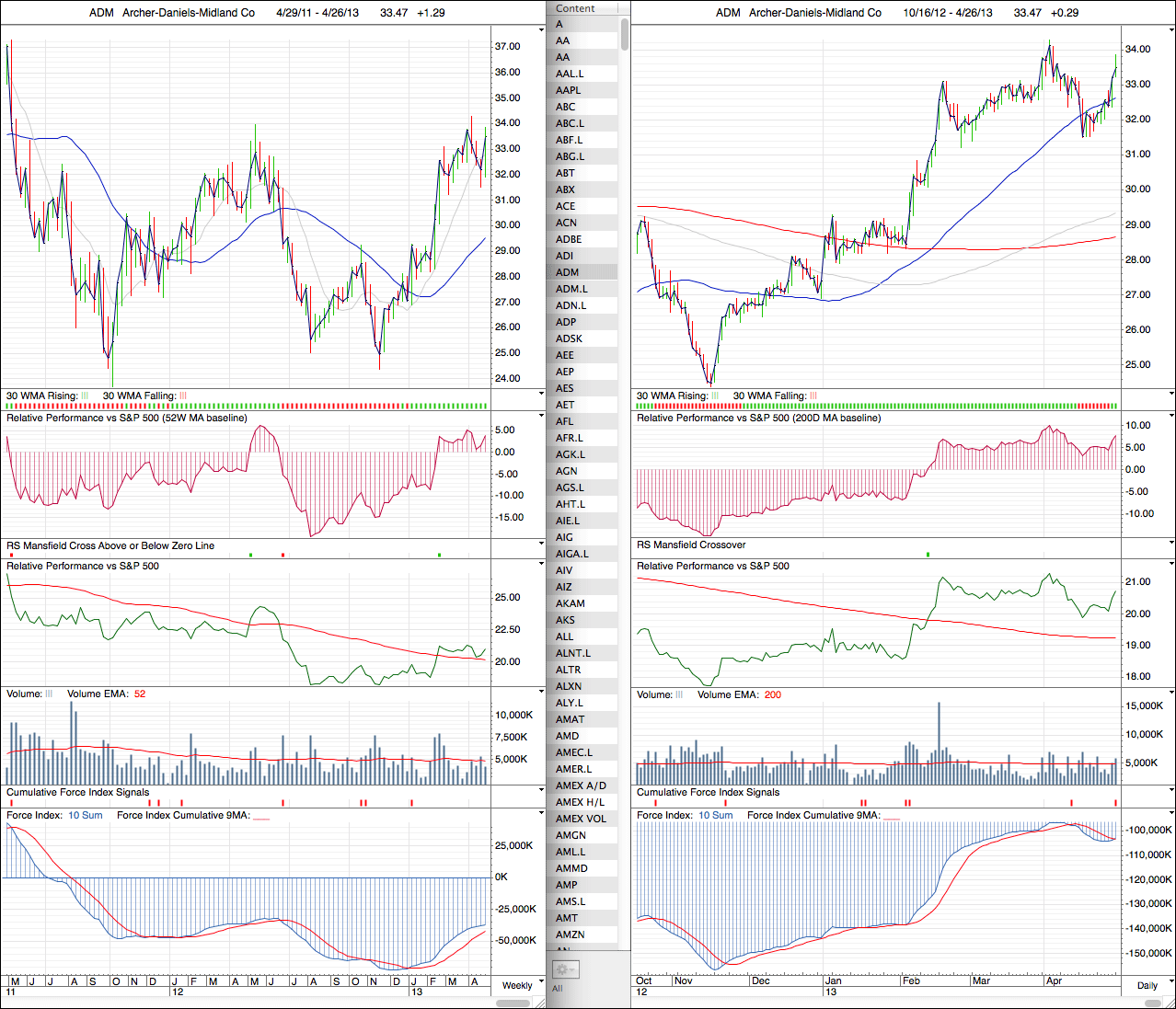The width and height of the screenshot is (1176, 1009).
Task: Open daily Force Index panel dropdown arrow
Action: click(1171, 813)
